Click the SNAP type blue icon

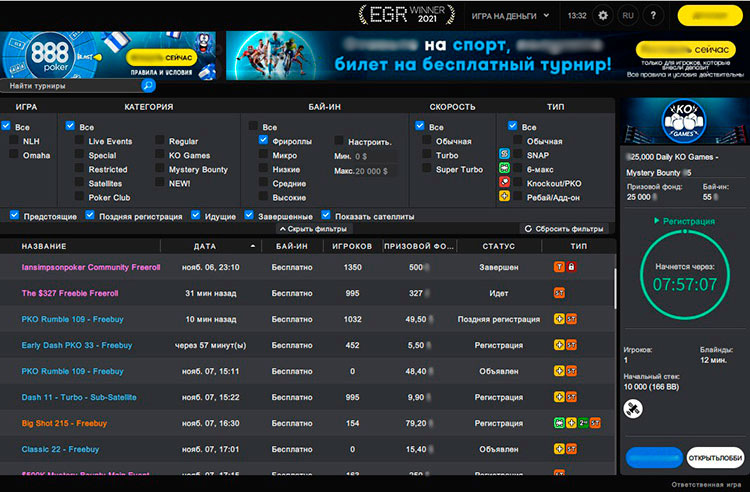[504, 153]
